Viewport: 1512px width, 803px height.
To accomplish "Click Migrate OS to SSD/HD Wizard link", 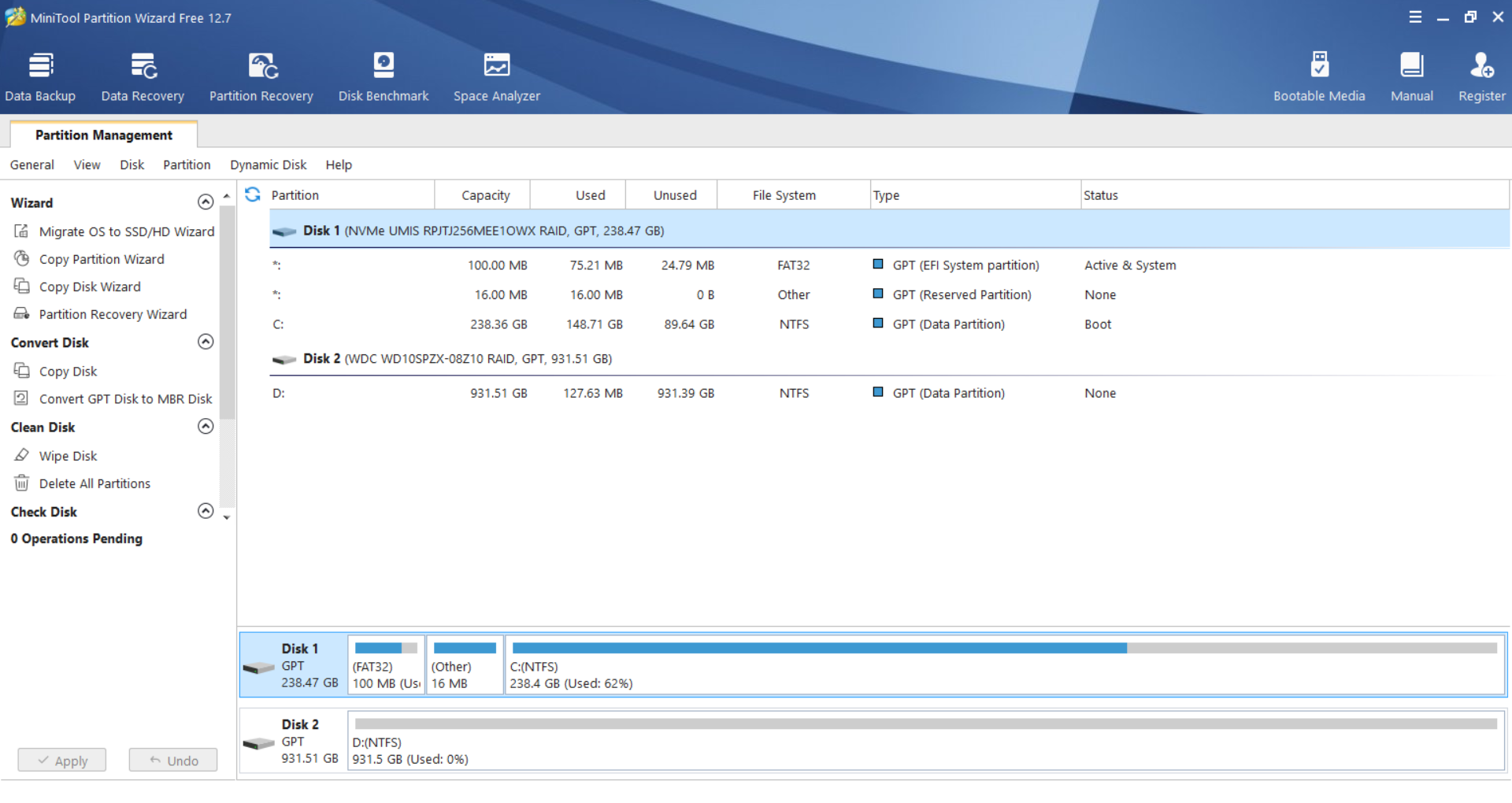I will click(127, 231).
